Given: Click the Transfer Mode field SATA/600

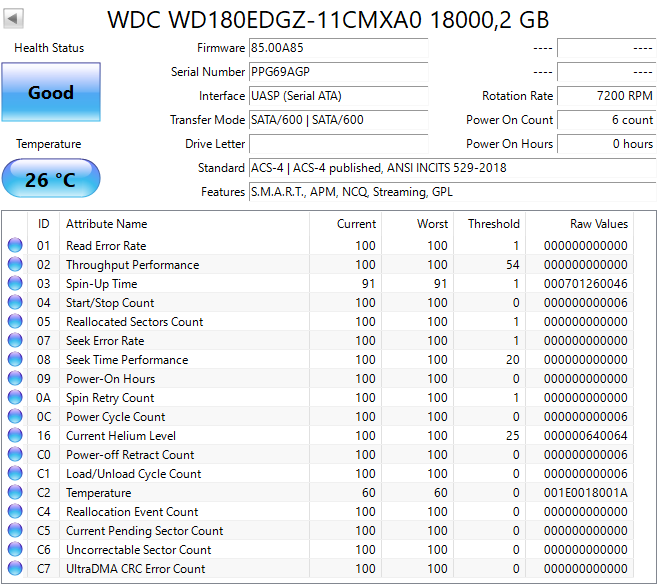Looking at the screenshot, I should click(338, 120).
